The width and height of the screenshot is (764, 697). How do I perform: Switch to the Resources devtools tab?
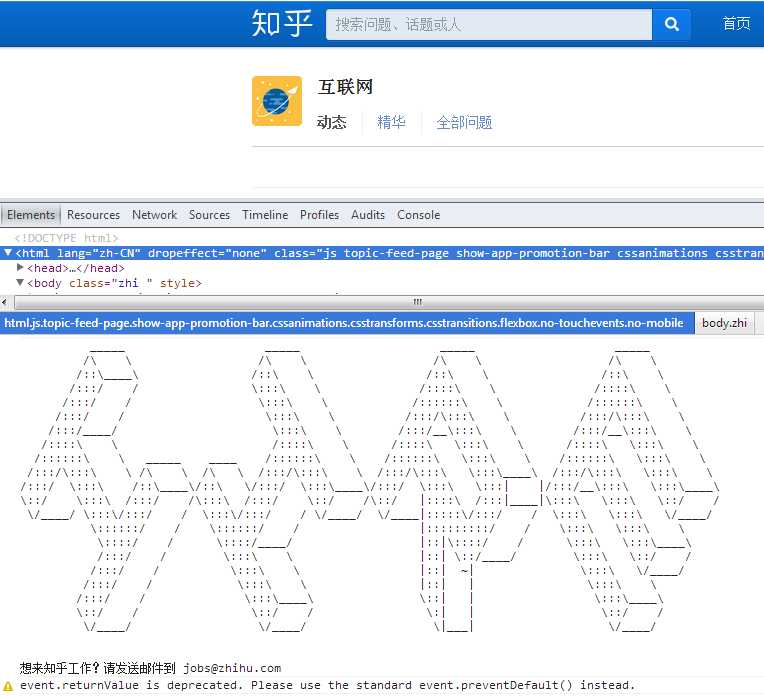[94, 215]
